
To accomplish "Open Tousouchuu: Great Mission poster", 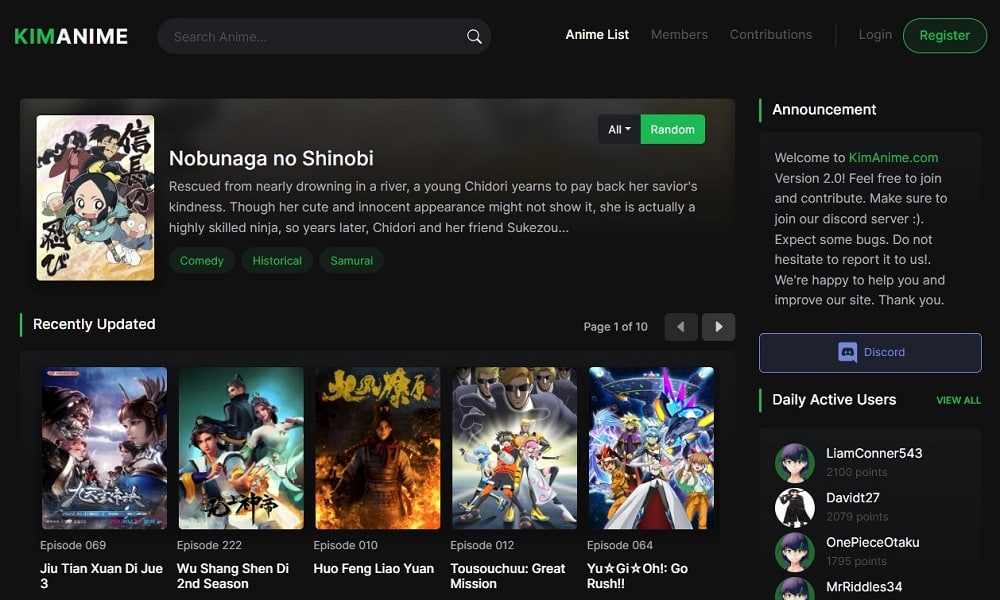I will (515, 448).
